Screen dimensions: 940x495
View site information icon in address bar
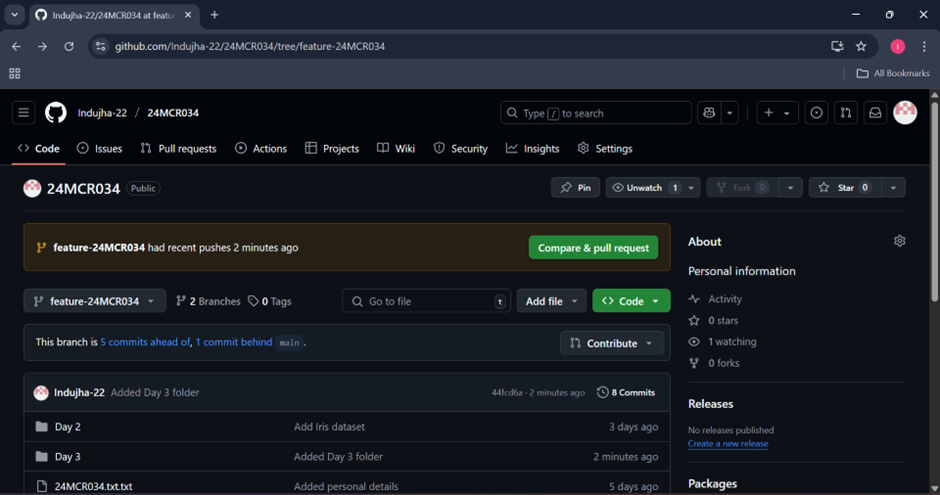click(x=101, y=46)
